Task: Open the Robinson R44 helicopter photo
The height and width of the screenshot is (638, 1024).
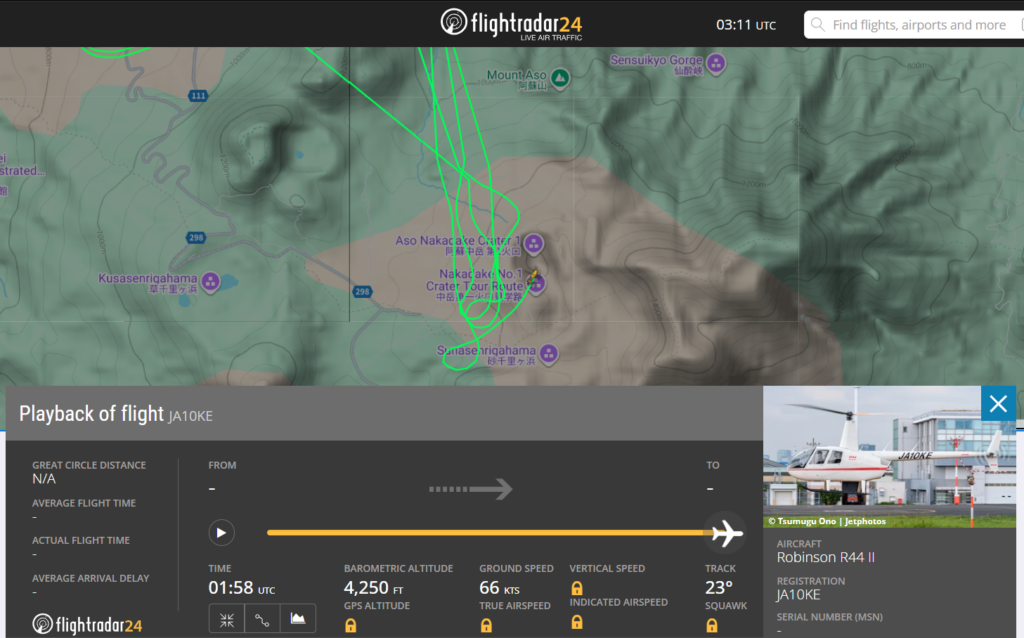Action: pos(889,457)
